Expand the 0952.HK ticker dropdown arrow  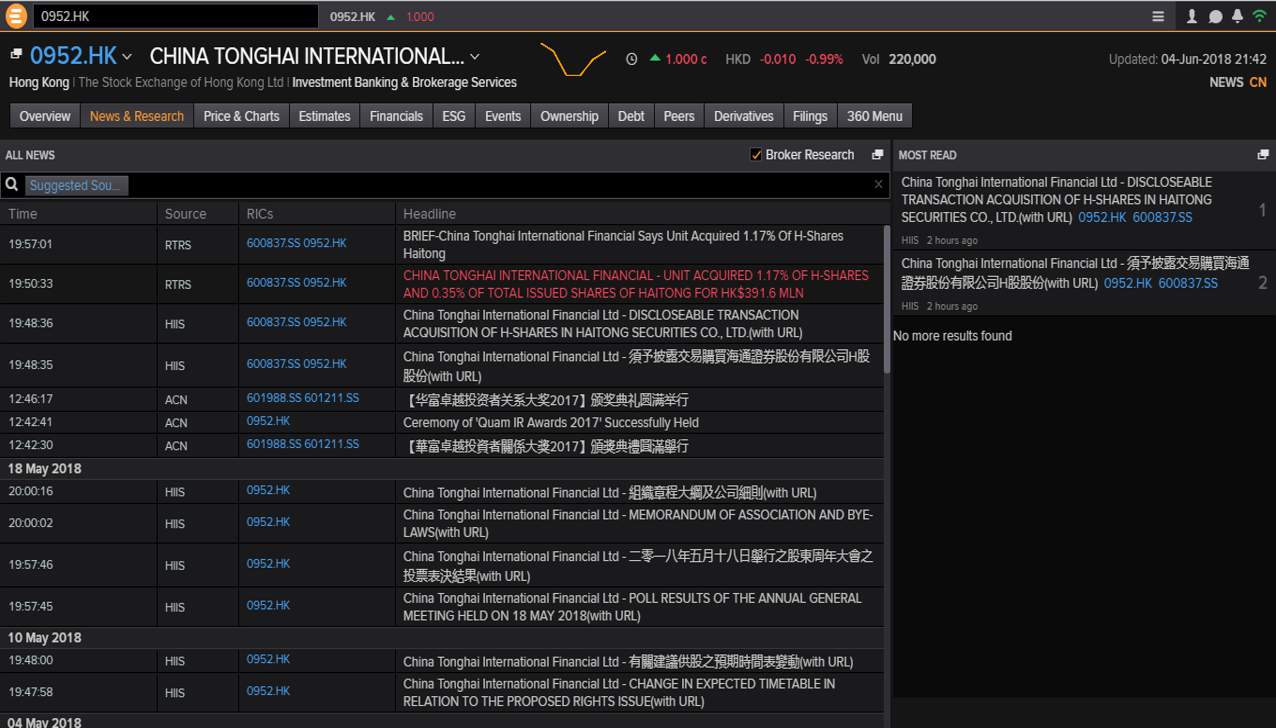tap(127, 57)
